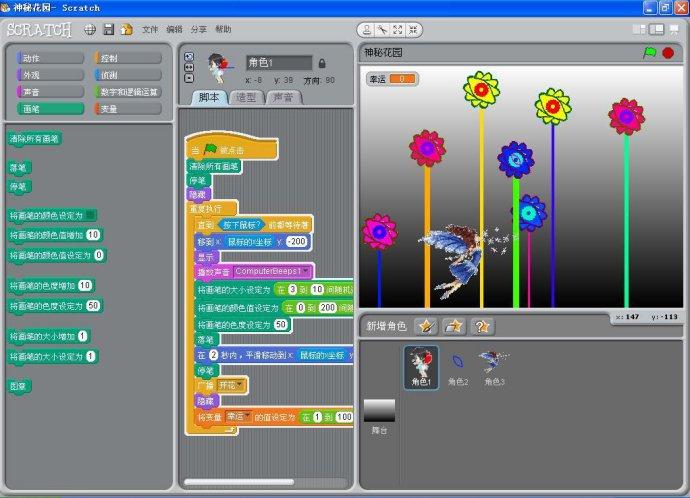Click the sprite name field 角色1
This screenshot has width=690, height=498.
pyautogui.click(x=279, y=63)
